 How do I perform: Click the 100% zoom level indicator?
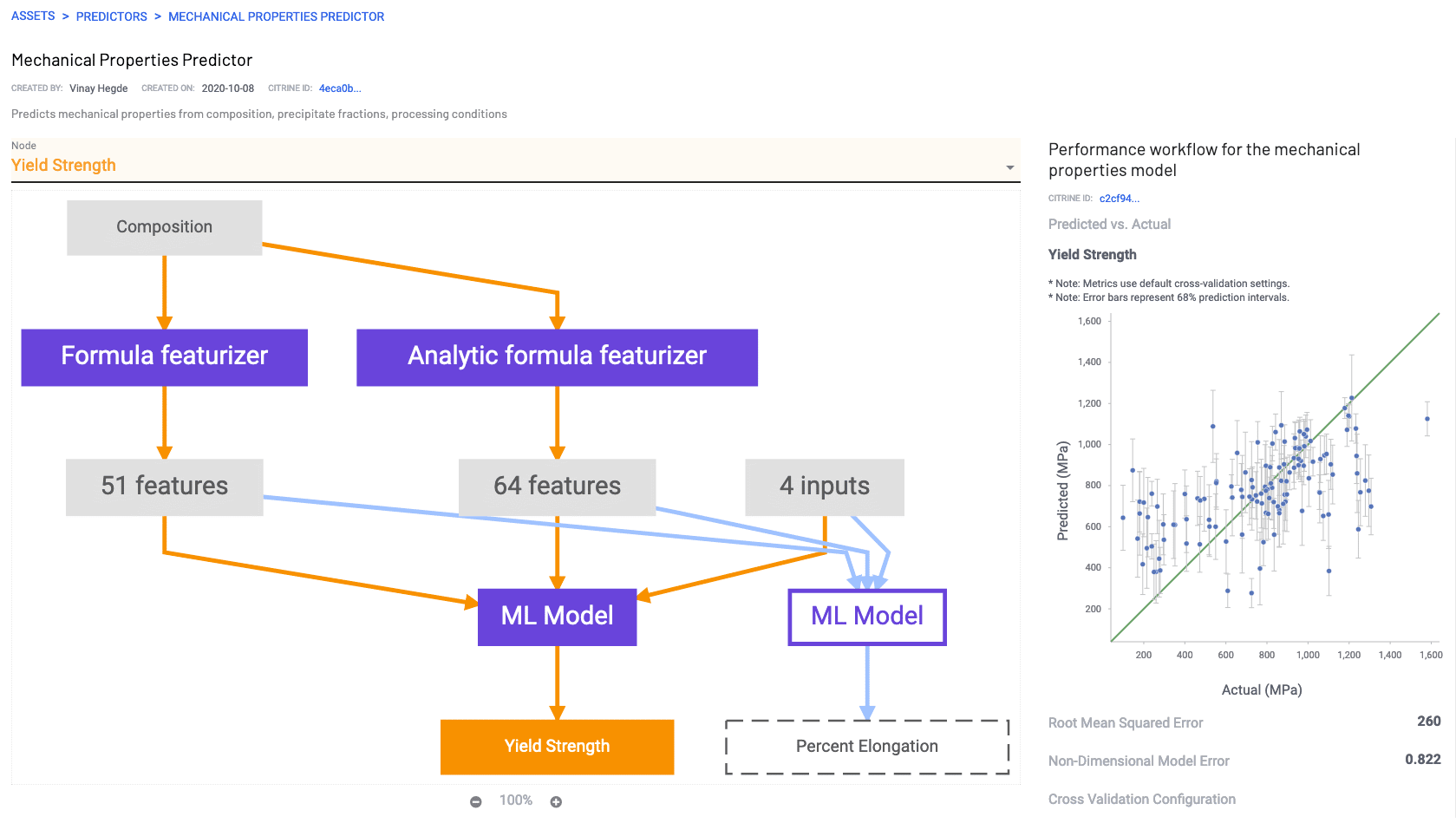[x=515, y=800]
